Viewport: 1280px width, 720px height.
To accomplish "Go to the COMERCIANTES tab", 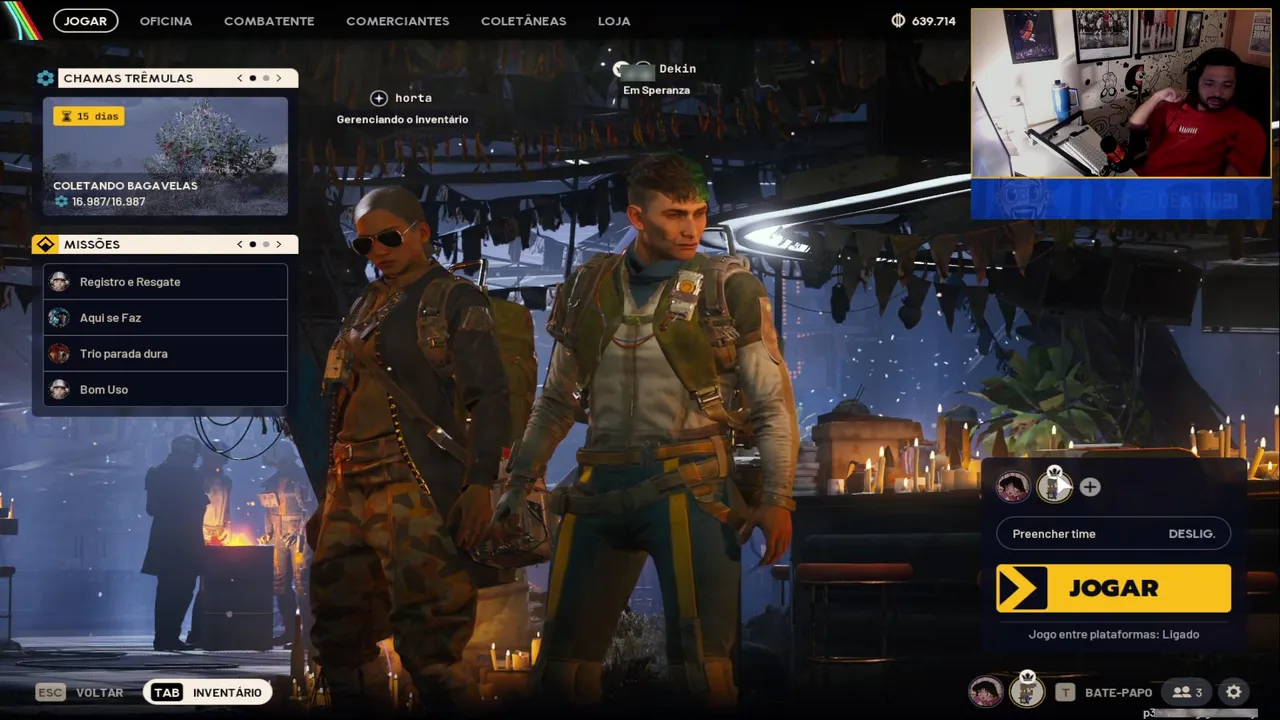I will coord(397,20).
